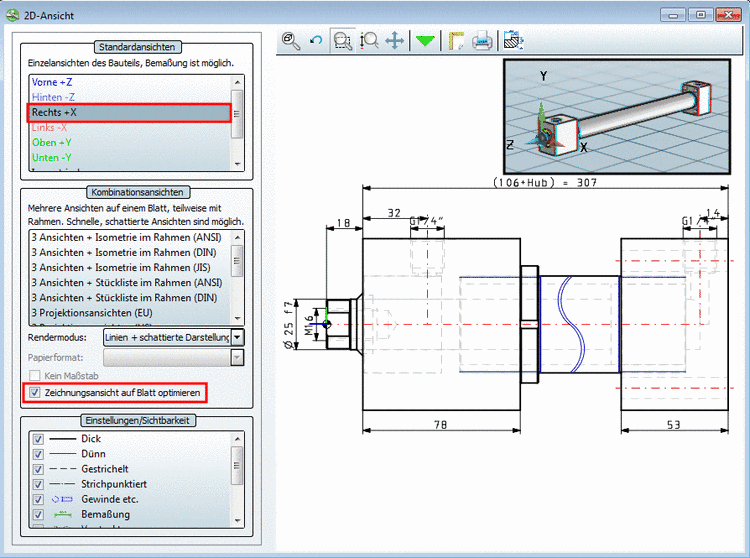Click the Standardansichten list scrollbar thumb

(x=237, y=114)
